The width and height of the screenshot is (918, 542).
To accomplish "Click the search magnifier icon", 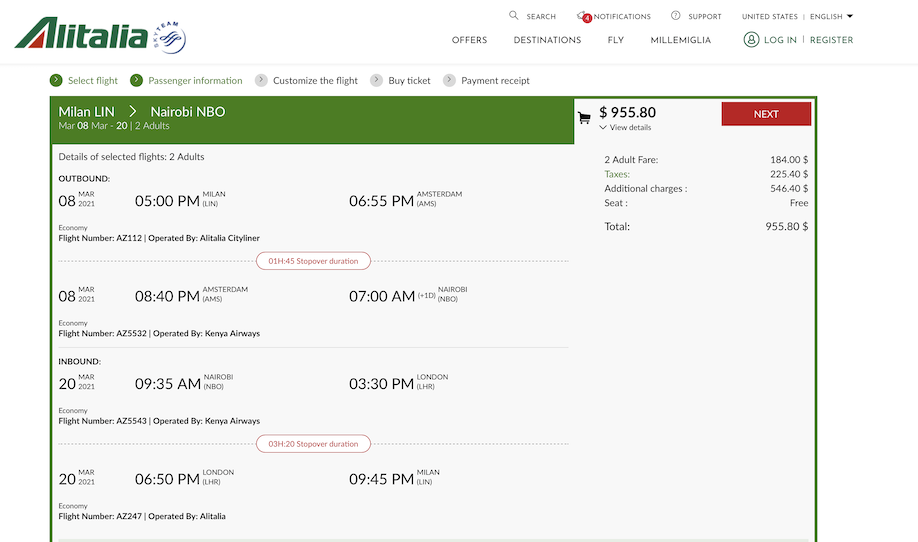I will point(513,15).
